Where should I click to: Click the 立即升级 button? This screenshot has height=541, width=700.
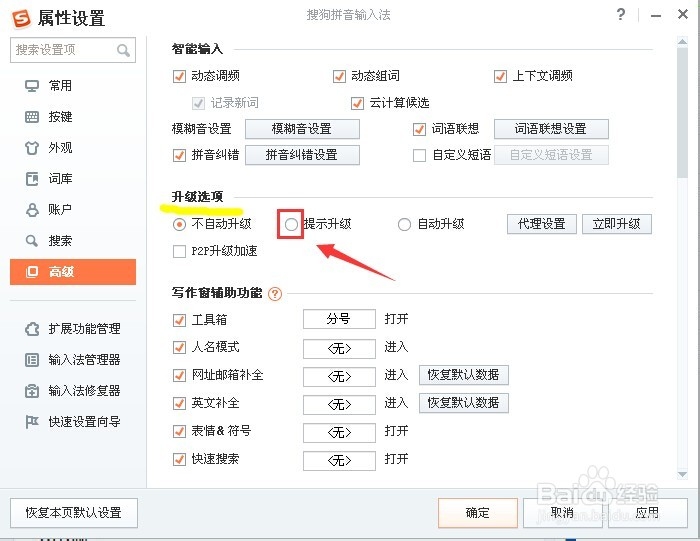pyautogui.click(x=616, y=224)
